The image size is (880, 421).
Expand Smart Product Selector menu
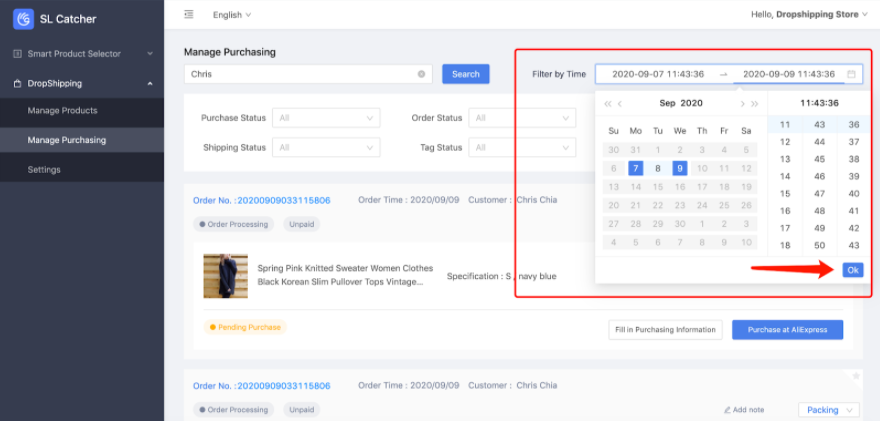[x=150, y=54]
